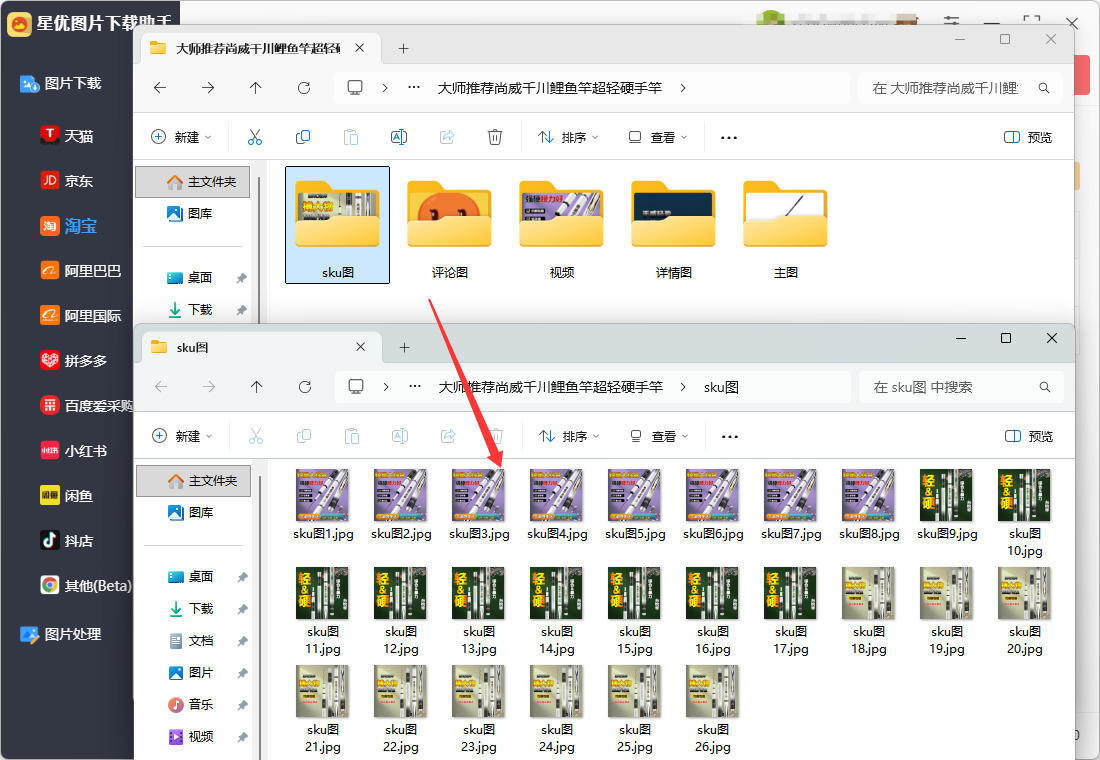Choose Taobao (淘宝) in the sidebar
This screenshot has height=760, width=1100.
(69, 226)
